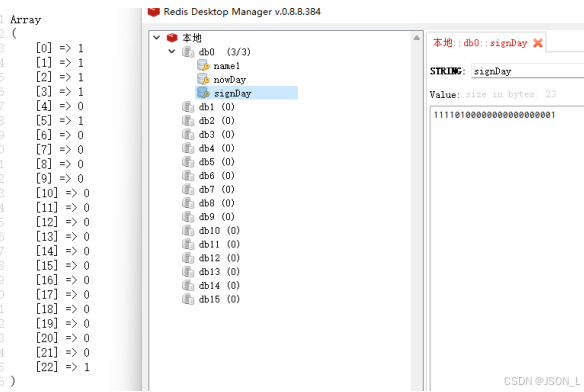Viewport: 584px width, 392px height.
Task: Click the db13 database icon
Action: pos(188,272)
